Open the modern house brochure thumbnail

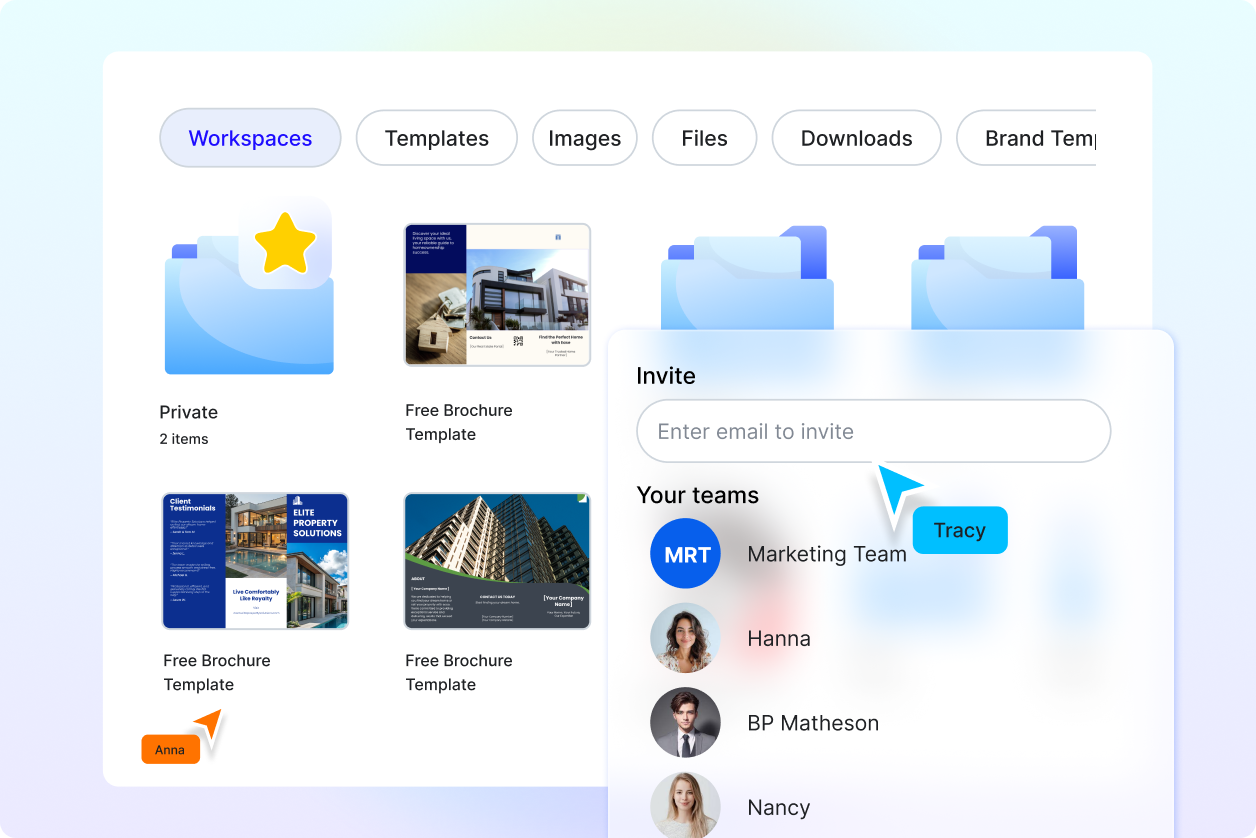click(x=497, y=295)
